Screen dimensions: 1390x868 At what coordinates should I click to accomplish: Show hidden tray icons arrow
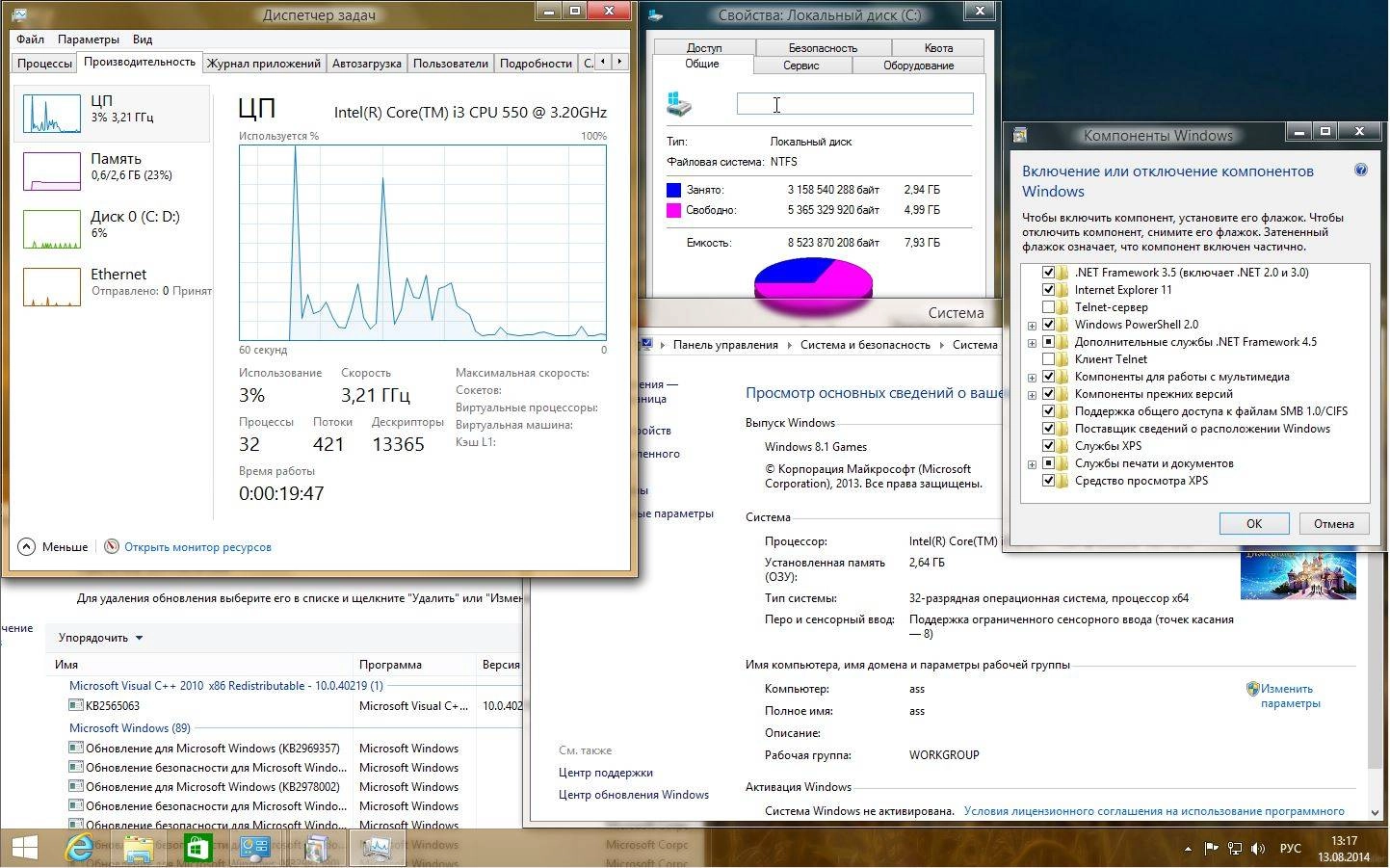coord(1188,849)
